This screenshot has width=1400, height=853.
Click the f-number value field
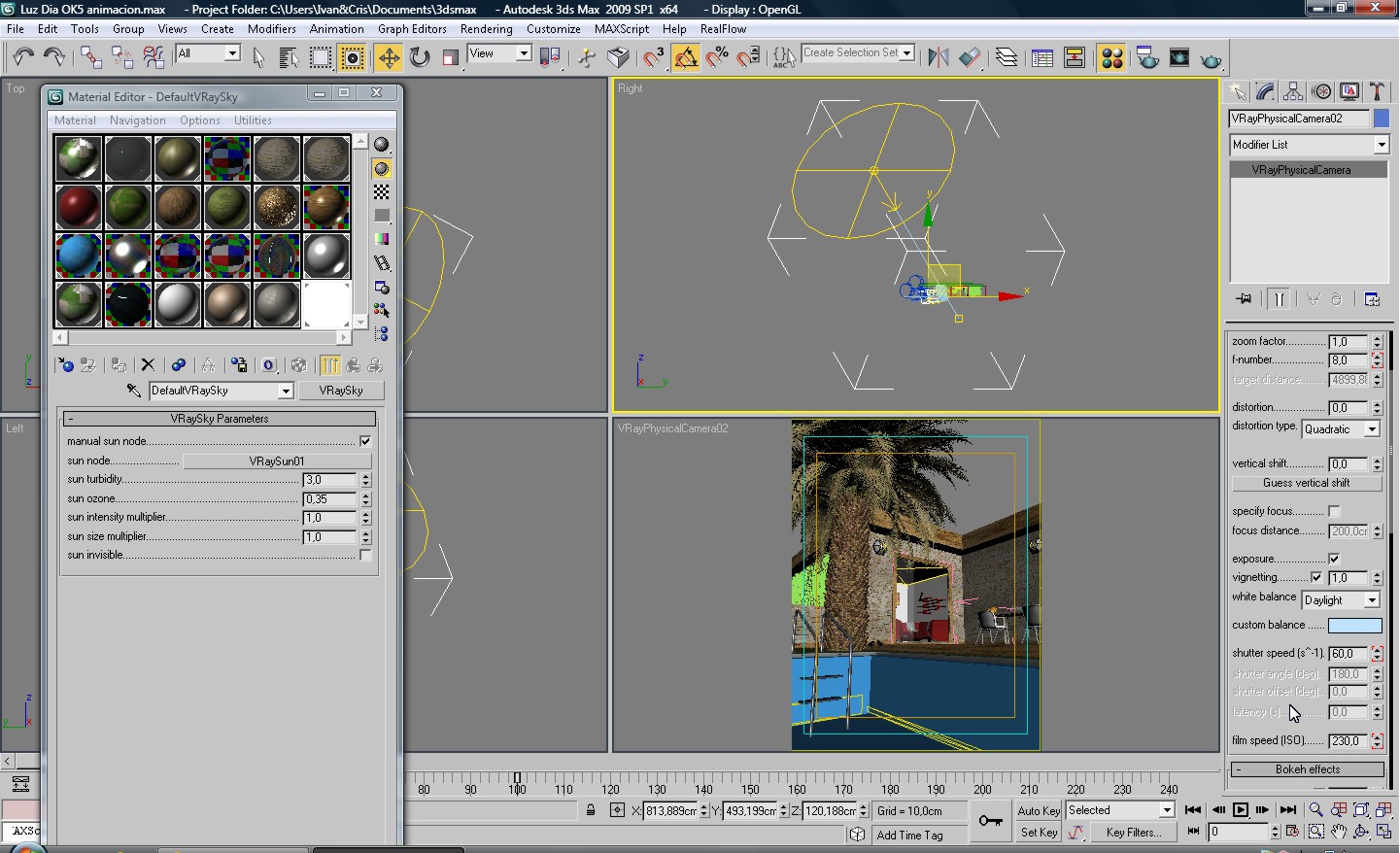coord(1349,360)
